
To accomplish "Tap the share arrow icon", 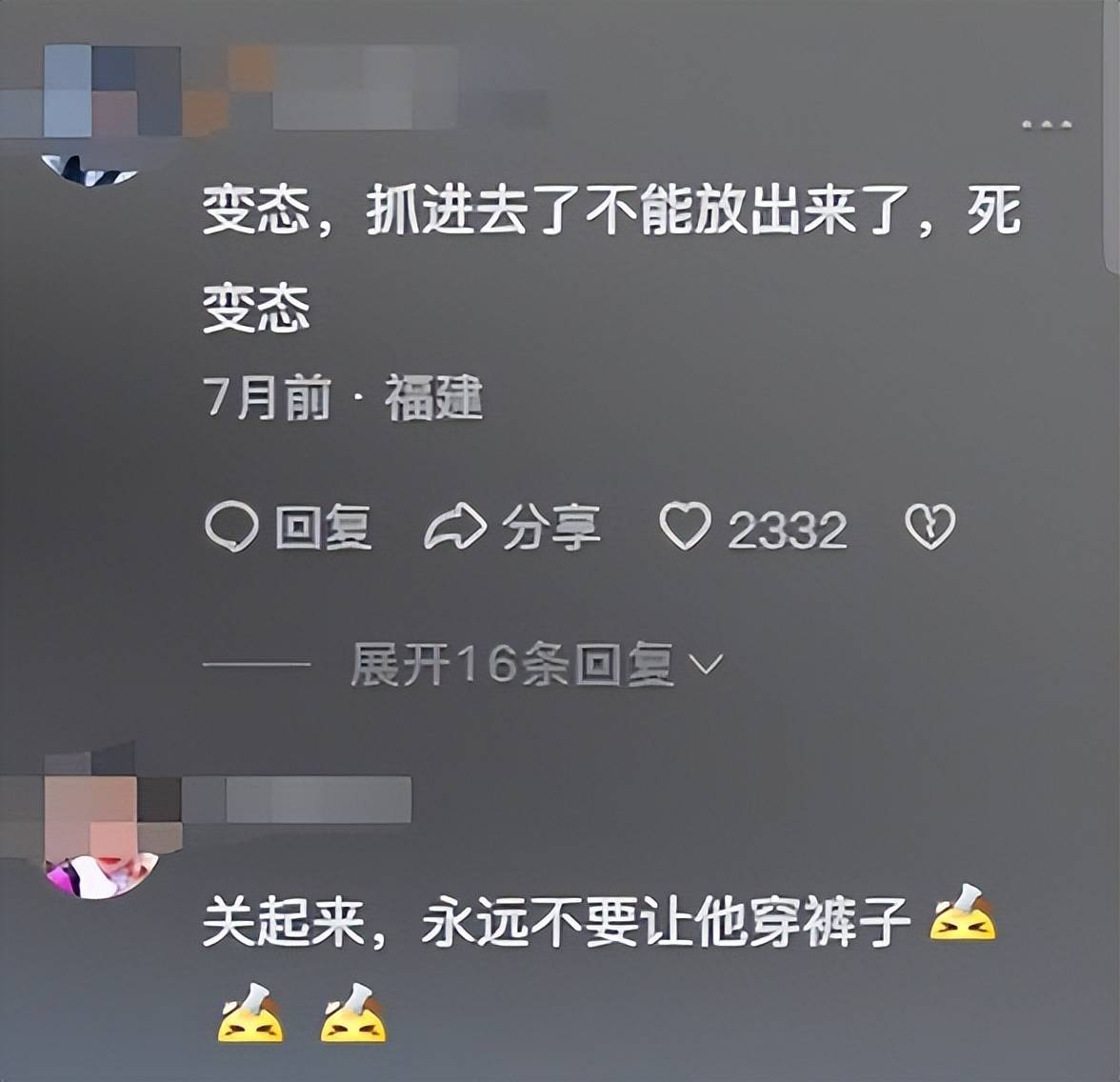I will pyautogui.click(x=455, y=527).
